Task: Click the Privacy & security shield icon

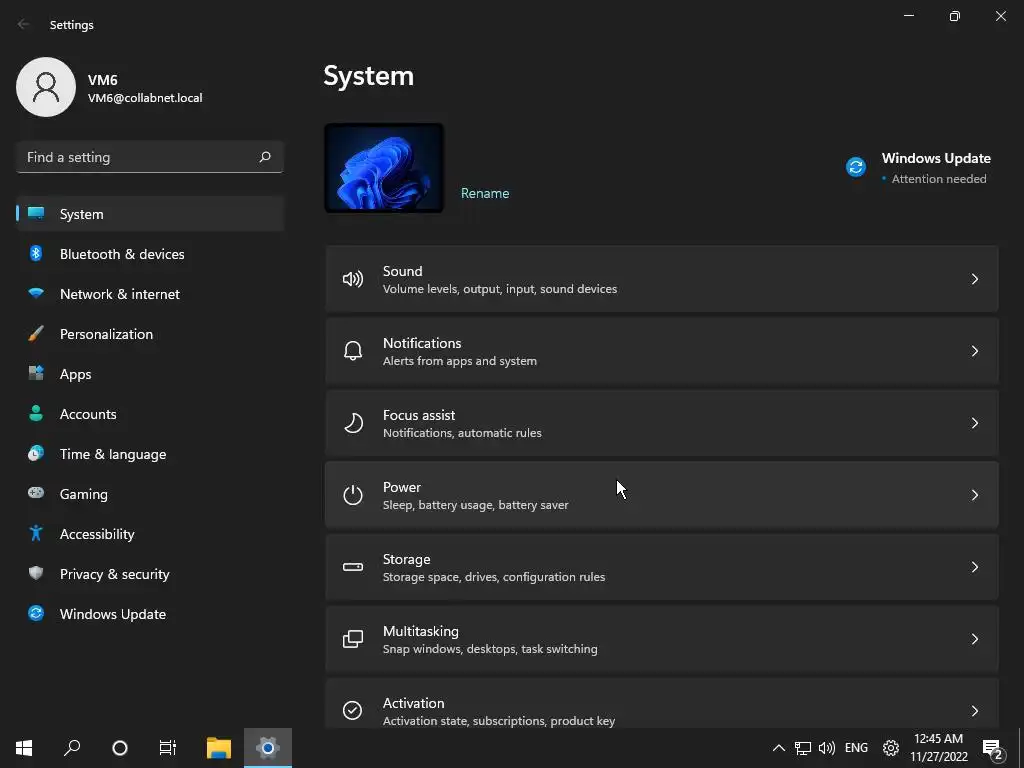Action: click(36, 574)
